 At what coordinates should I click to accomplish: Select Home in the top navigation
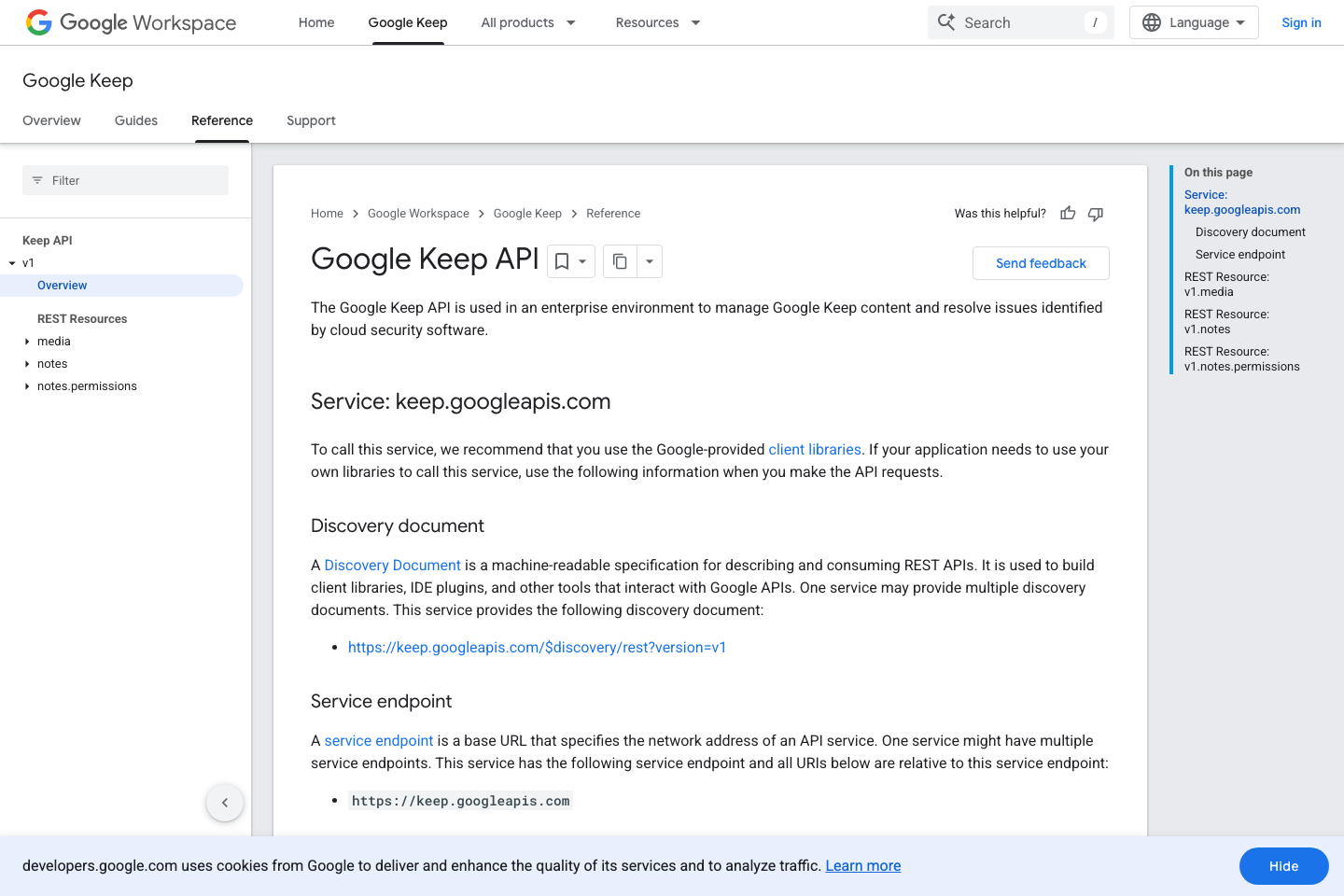tap(315, 21)
